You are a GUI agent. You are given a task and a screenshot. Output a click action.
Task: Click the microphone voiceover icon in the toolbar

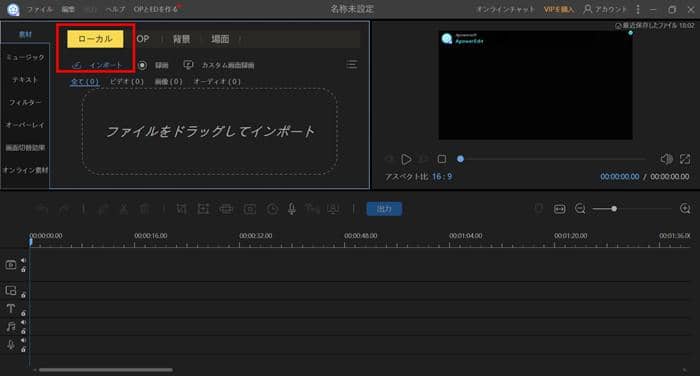point(292,209)
